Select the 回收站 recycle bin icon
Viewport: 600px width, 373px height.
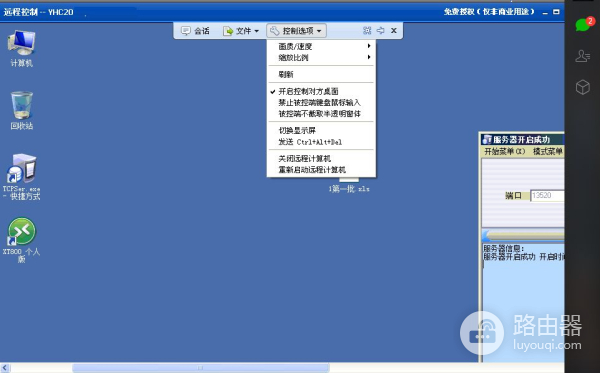[21, 111]
